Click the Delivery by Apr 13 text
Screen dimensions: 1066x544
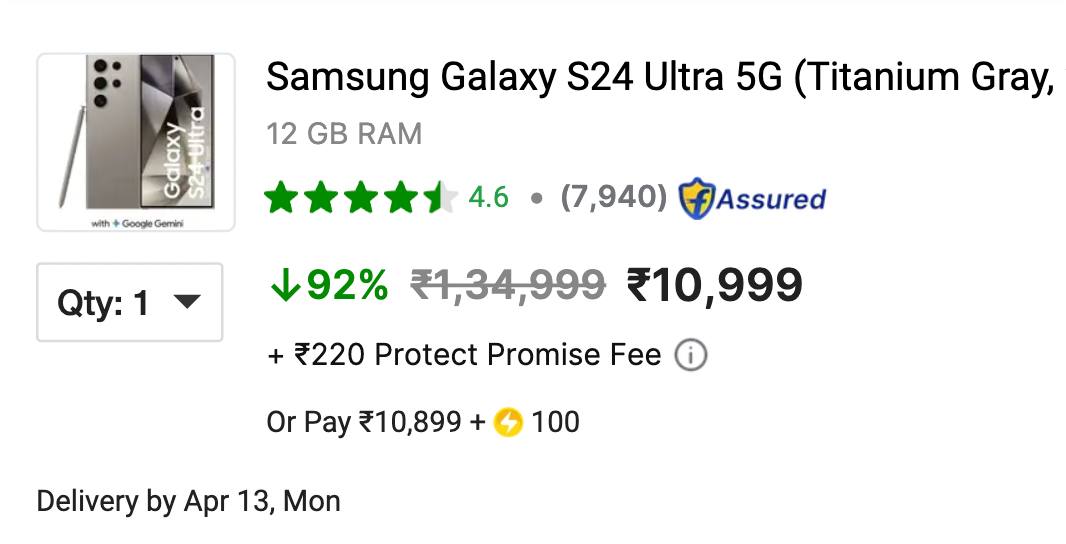[188, 502]
